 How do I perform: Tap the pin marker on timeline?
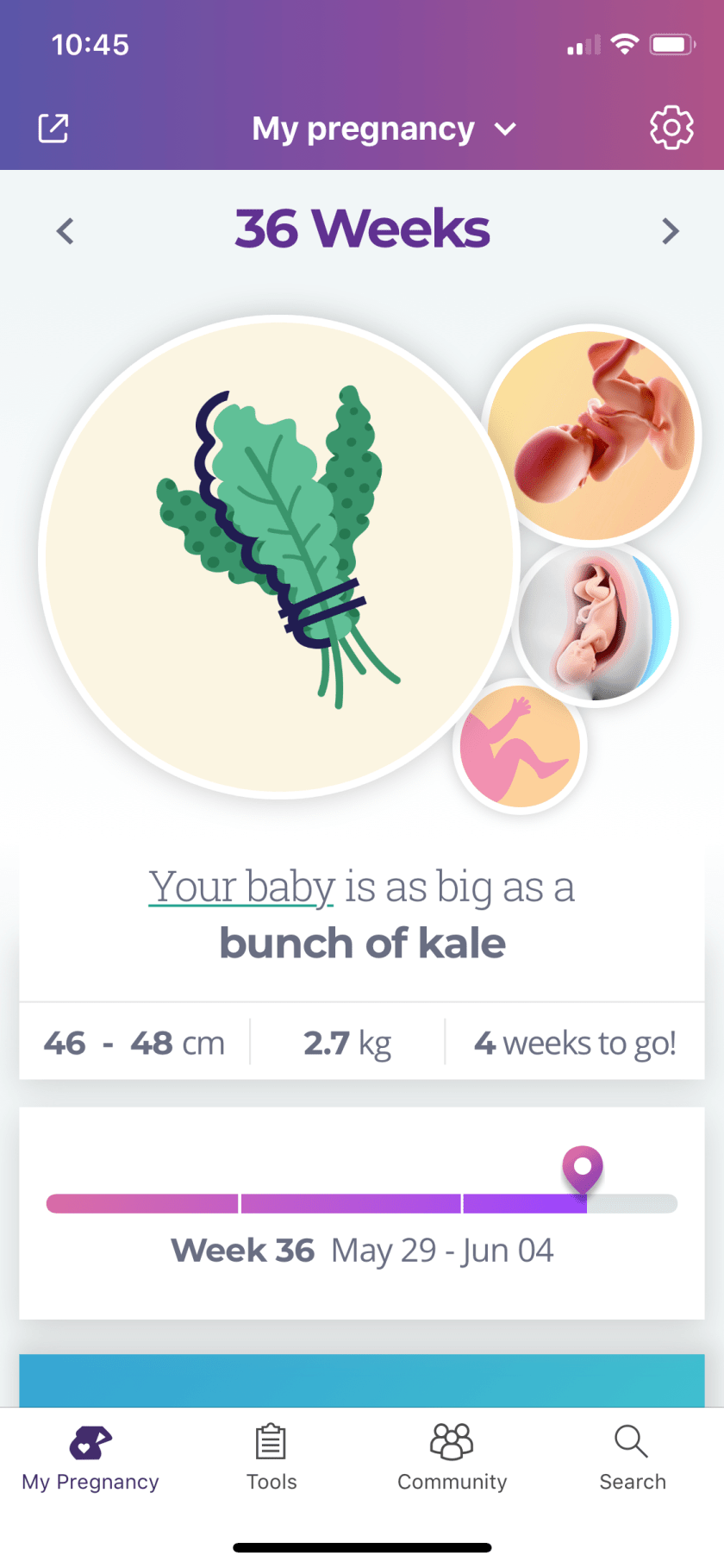(583, 1167)
